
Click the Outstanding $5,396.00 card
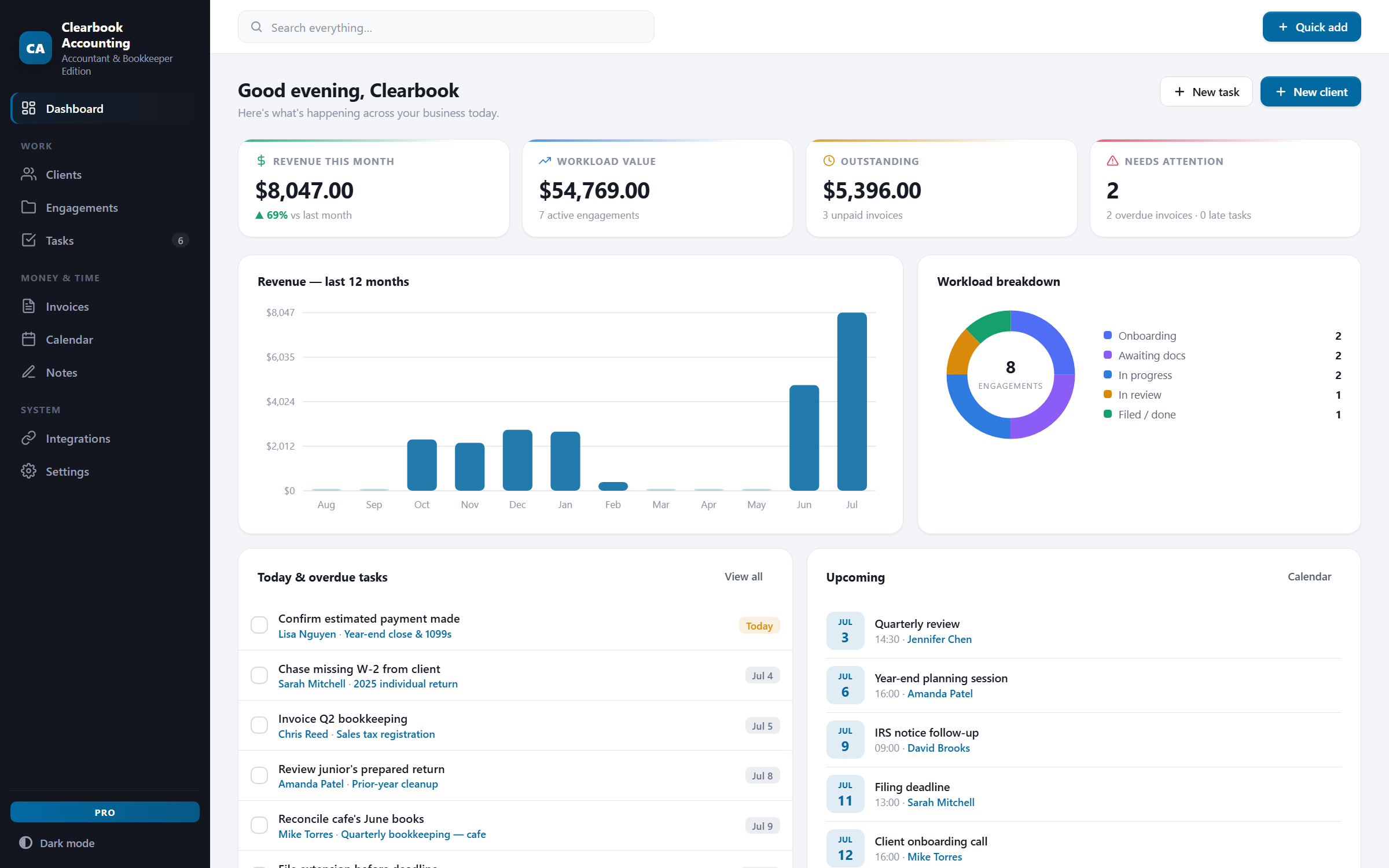point(941,188)
